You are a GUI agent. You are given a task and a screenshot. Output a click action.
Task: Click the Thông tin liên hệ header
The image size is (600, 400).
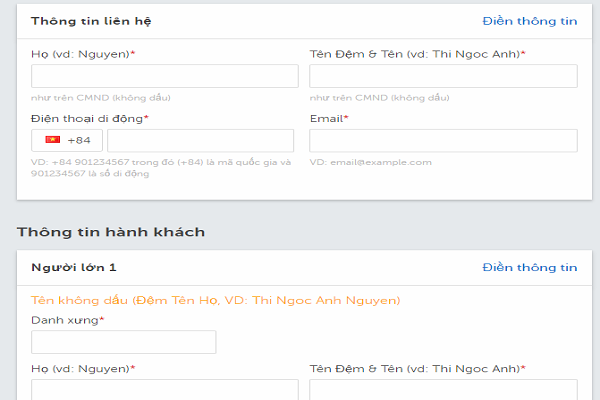pyautogui.click(x=91, y=20)
